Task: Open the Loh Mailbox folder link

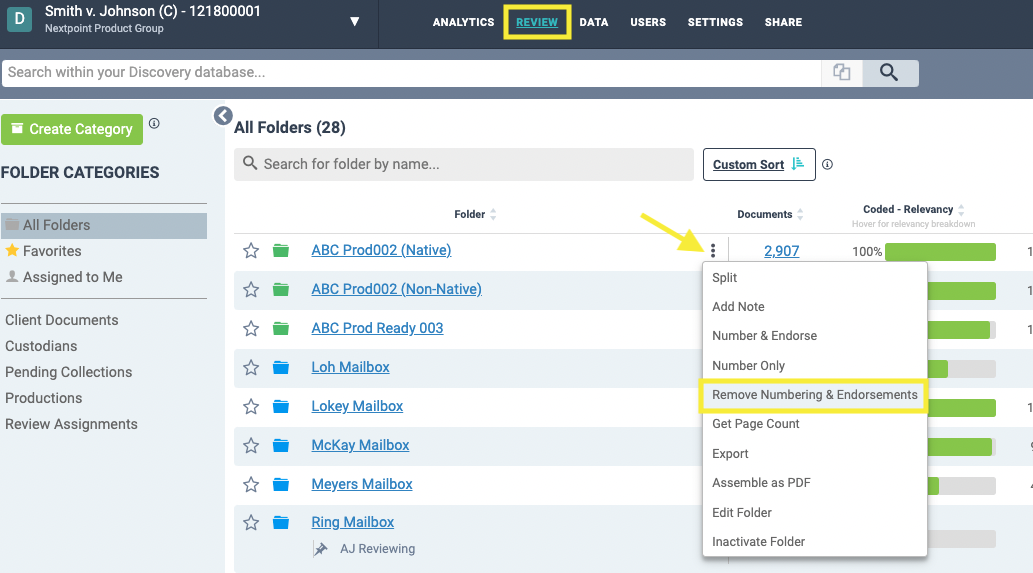Action: (350, 367)
